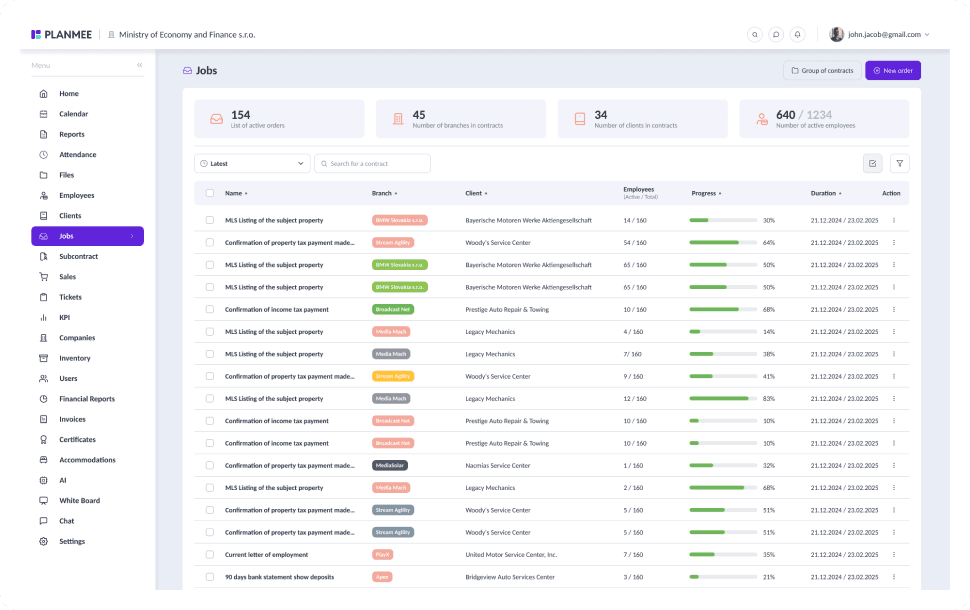Click the PLANMEE logo
This screenshot has height=610, width=970.
coord(61,35)
